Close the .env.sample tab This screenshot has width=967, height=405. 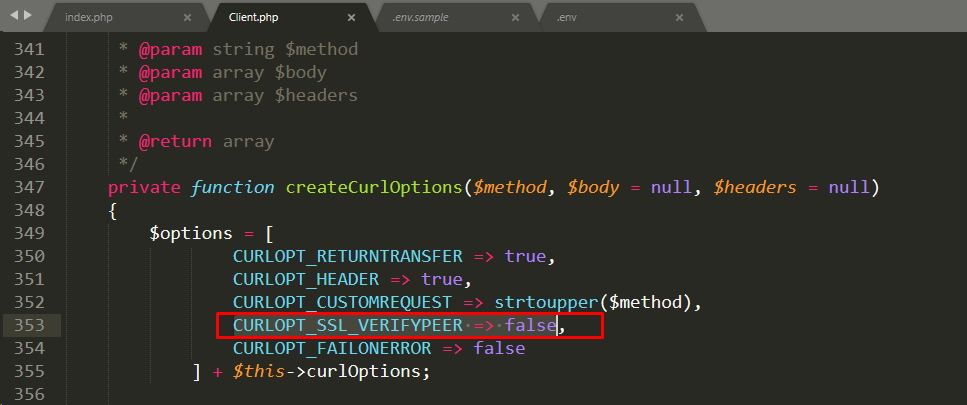point(516,17)
